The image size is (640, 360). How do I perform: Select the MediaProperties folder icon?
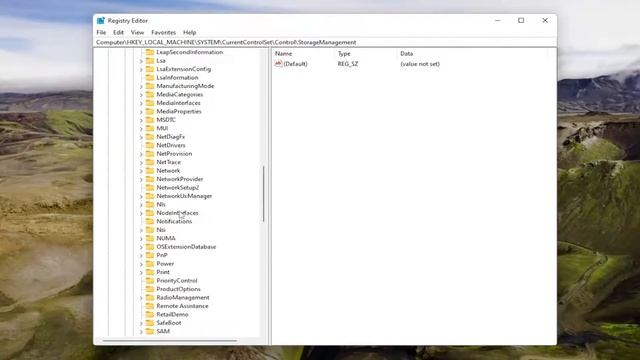click(150, 111)
